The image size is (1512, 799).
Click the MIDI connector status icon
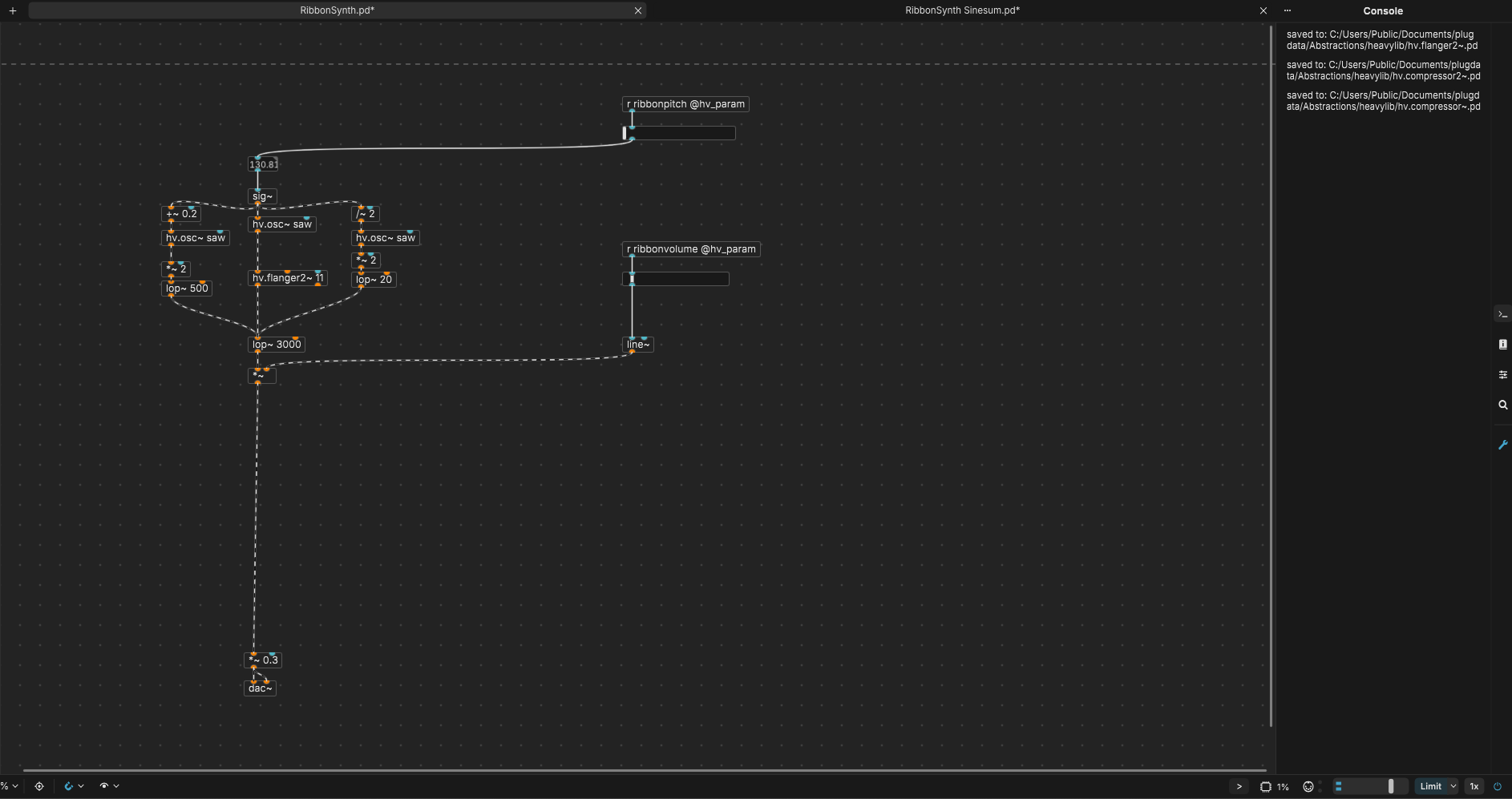click(x=1308, y=787)
